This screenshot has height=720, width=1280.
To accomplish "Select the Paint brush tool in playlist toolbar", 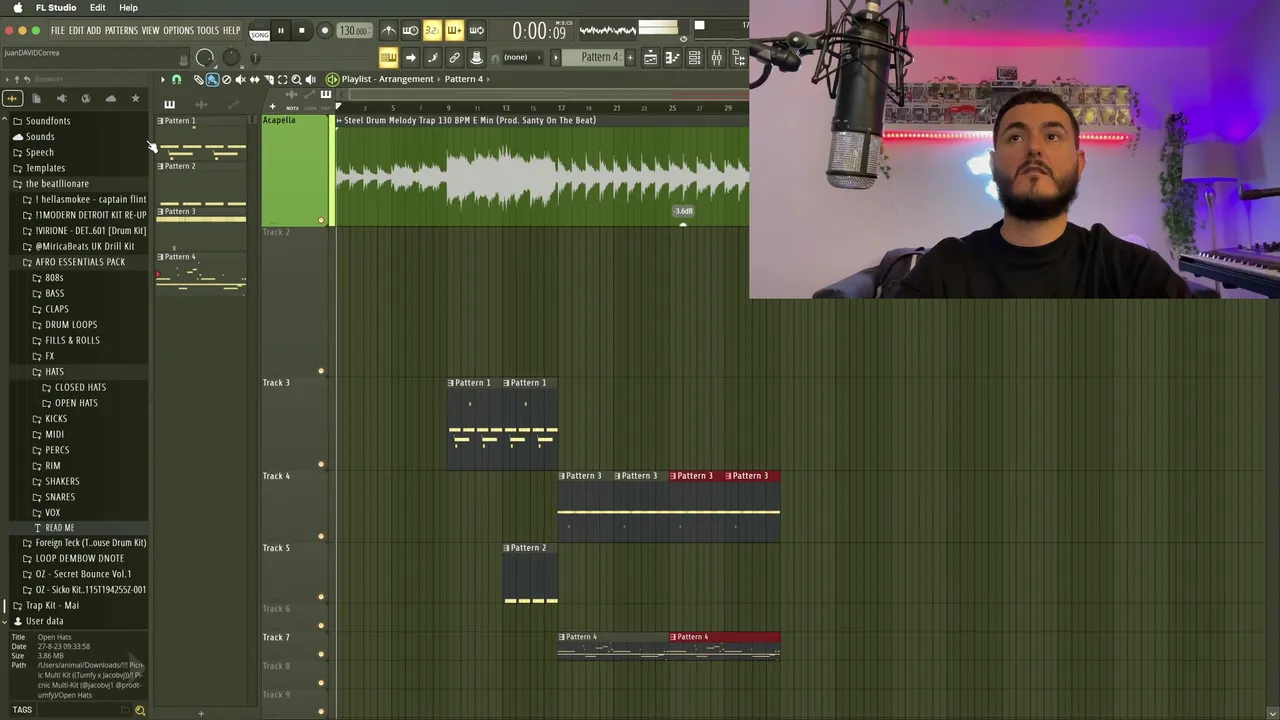I will coord(212,79).
